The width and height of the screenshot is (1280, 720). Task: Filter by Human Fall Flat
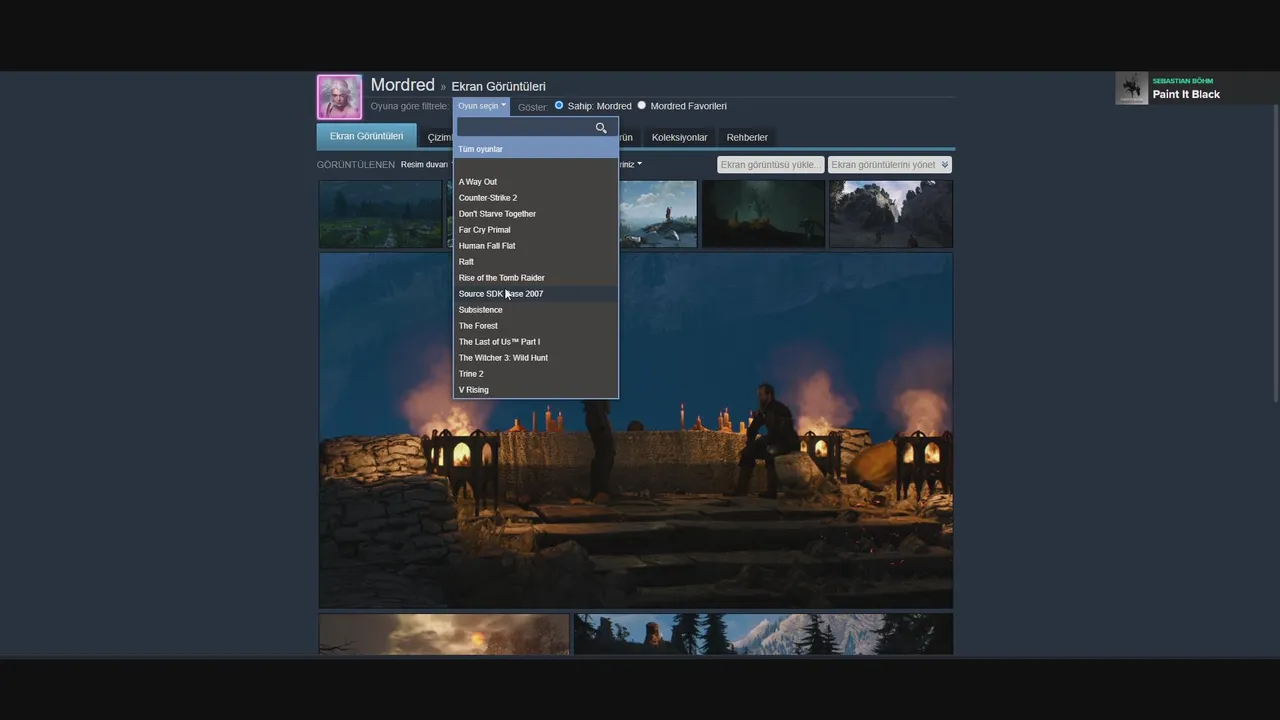[x=536, y=246]
